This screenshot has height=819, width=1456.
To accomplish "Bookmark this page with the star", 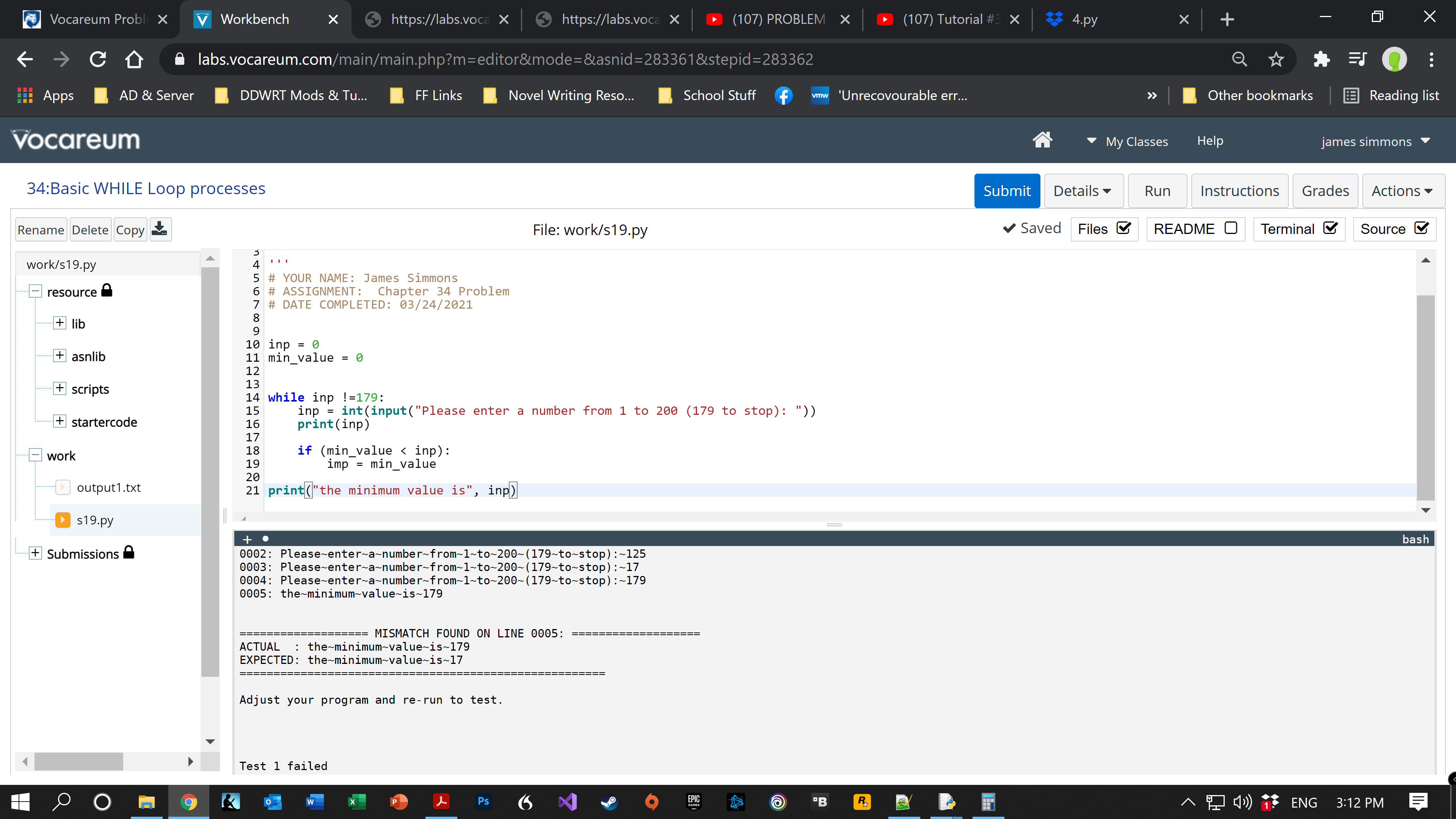I will (x=1276, y=60).
